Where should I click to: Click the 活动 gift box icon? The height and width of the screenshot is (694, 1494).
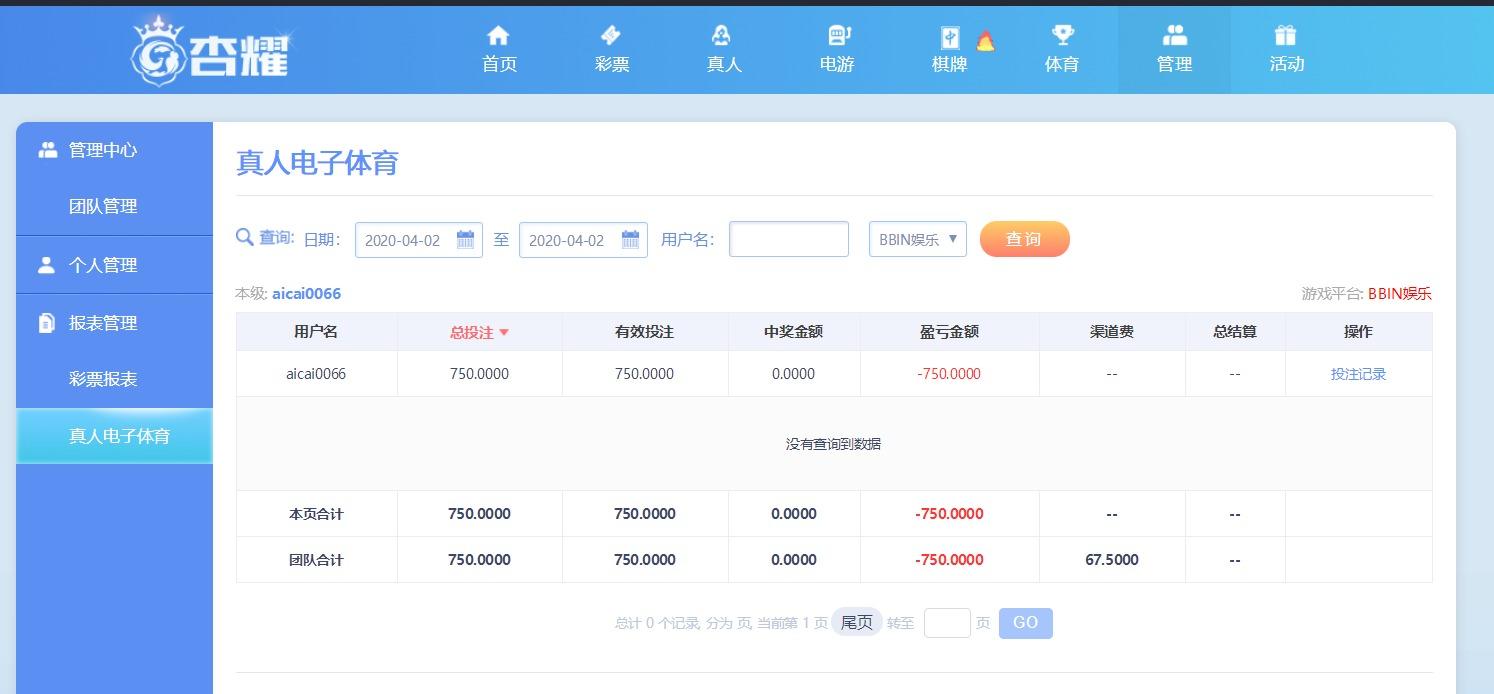tap(1286, 36)
